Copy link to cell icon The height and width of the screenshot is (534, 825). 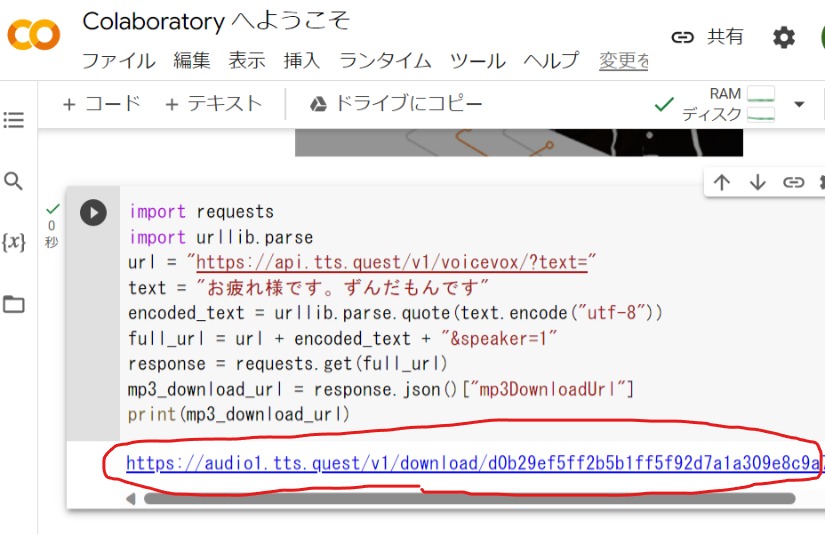tap(793, 182)
